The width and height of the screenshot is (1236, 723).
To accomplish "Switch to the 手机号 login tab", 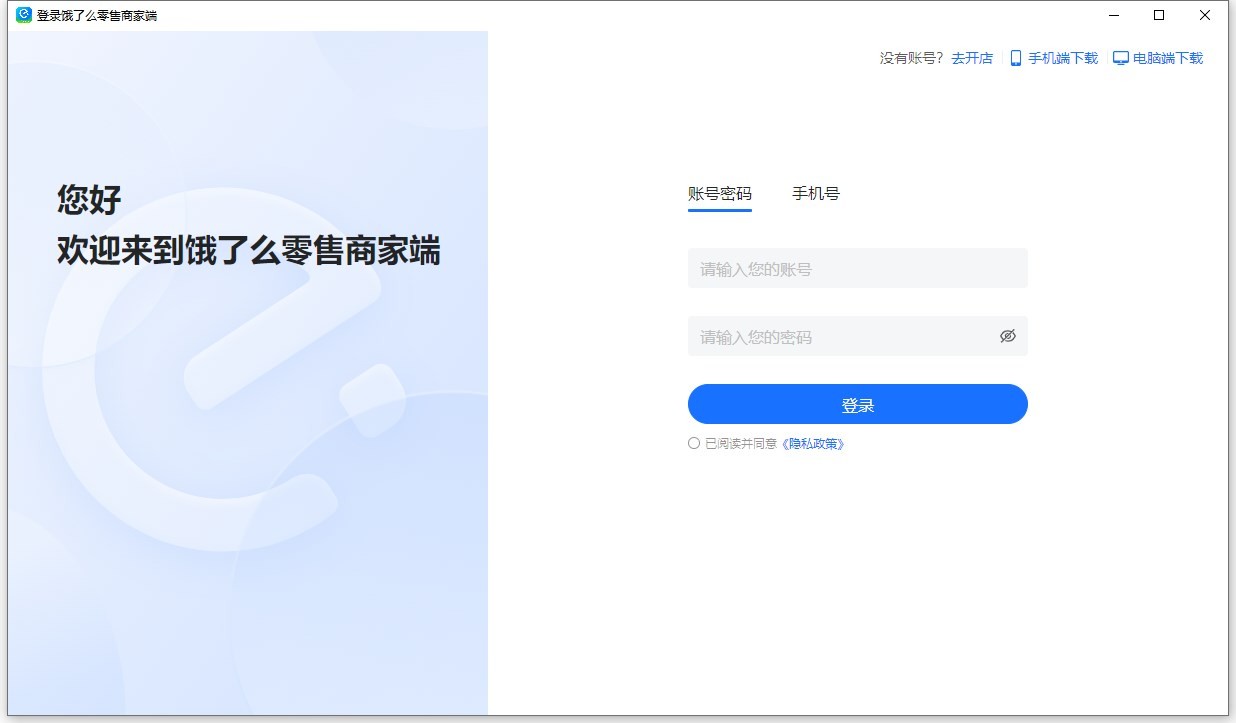I will tap(816, 194).
